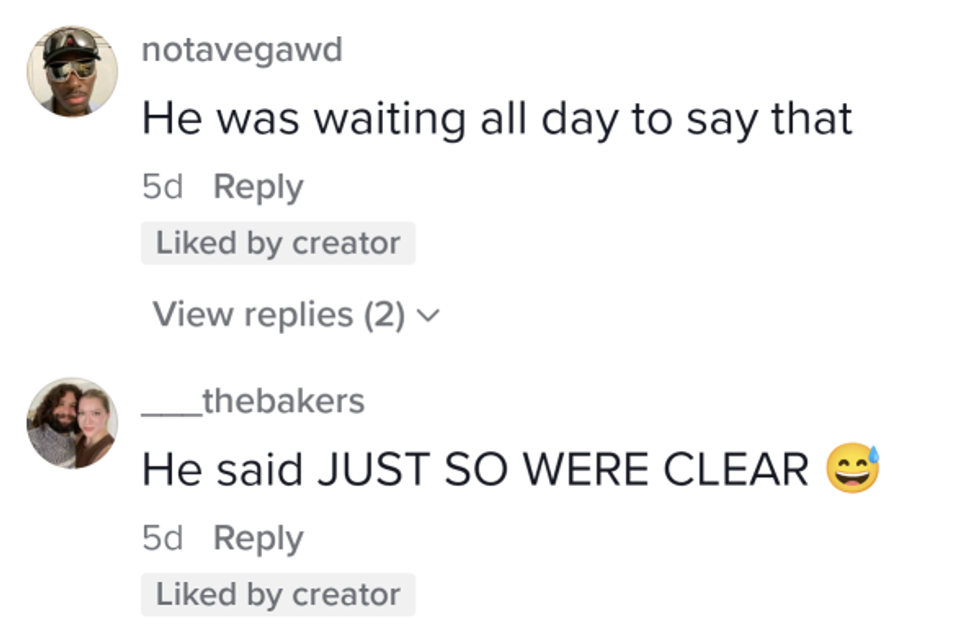Click the sunglasses-wearing user's avatar

(72, 71)
